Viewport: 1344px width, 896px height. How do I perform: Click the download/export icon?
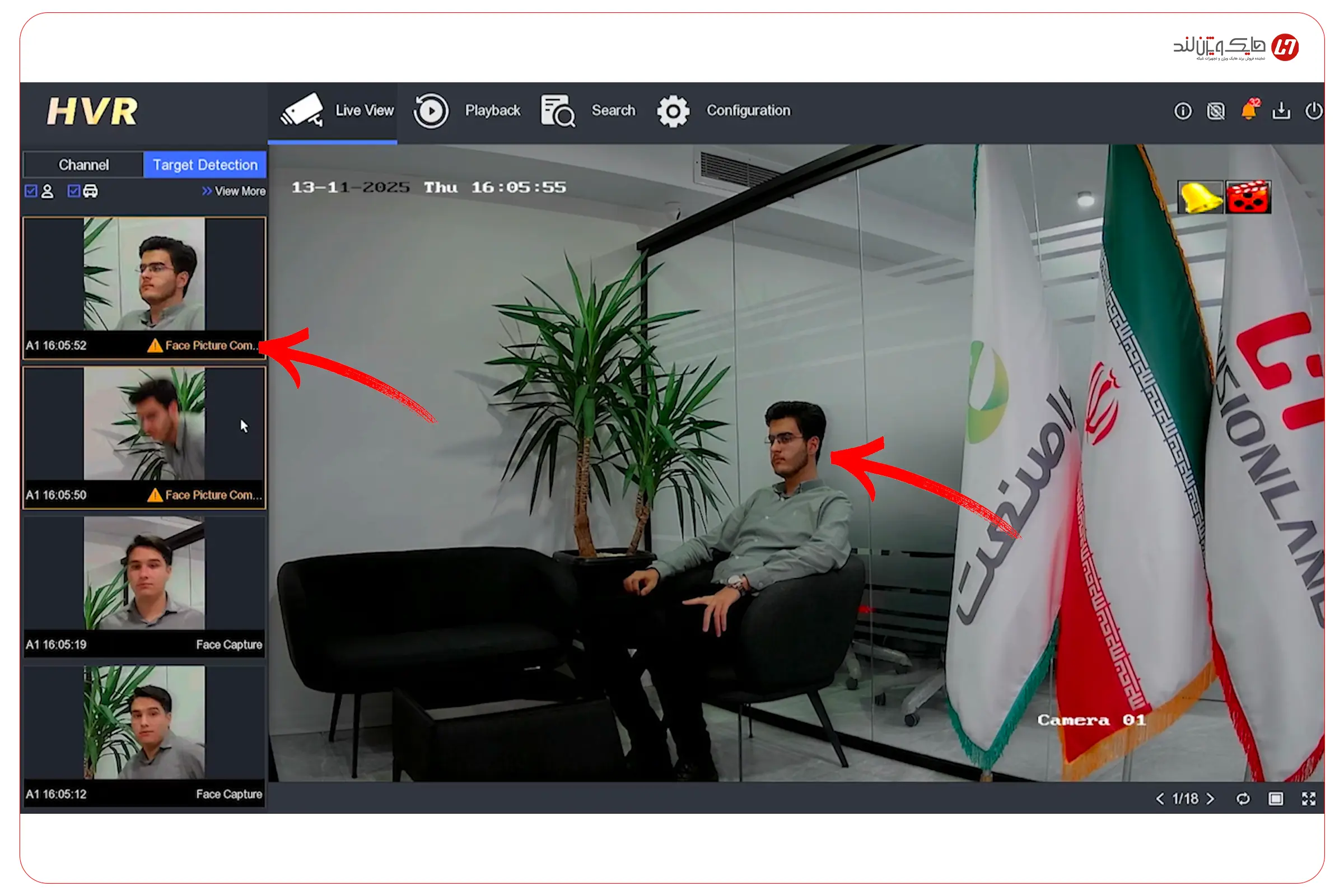1281,111
